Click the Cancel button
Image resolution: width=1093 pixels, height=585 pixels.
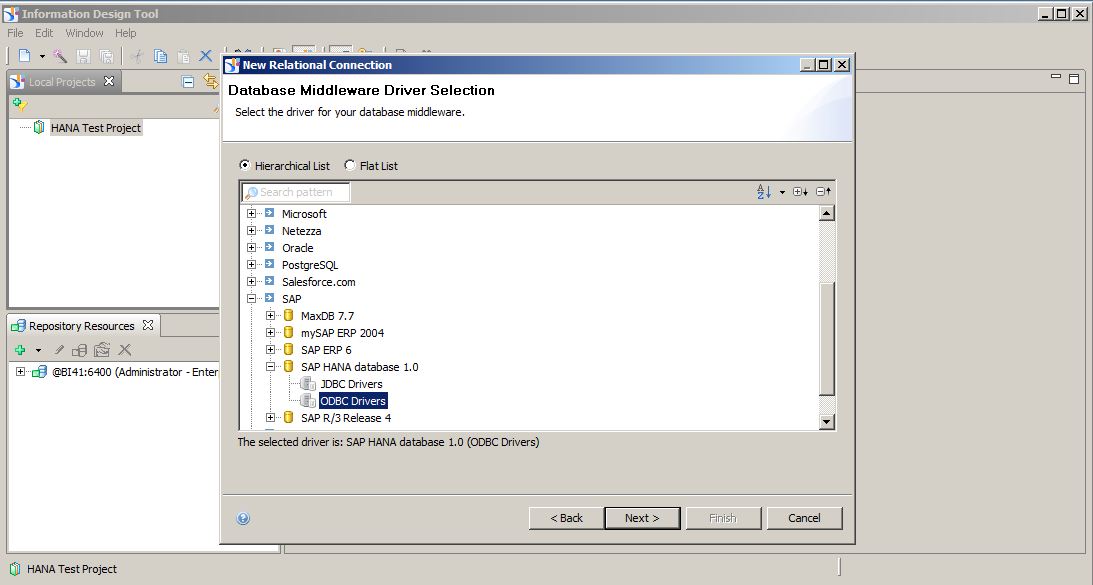pos(804,518)
